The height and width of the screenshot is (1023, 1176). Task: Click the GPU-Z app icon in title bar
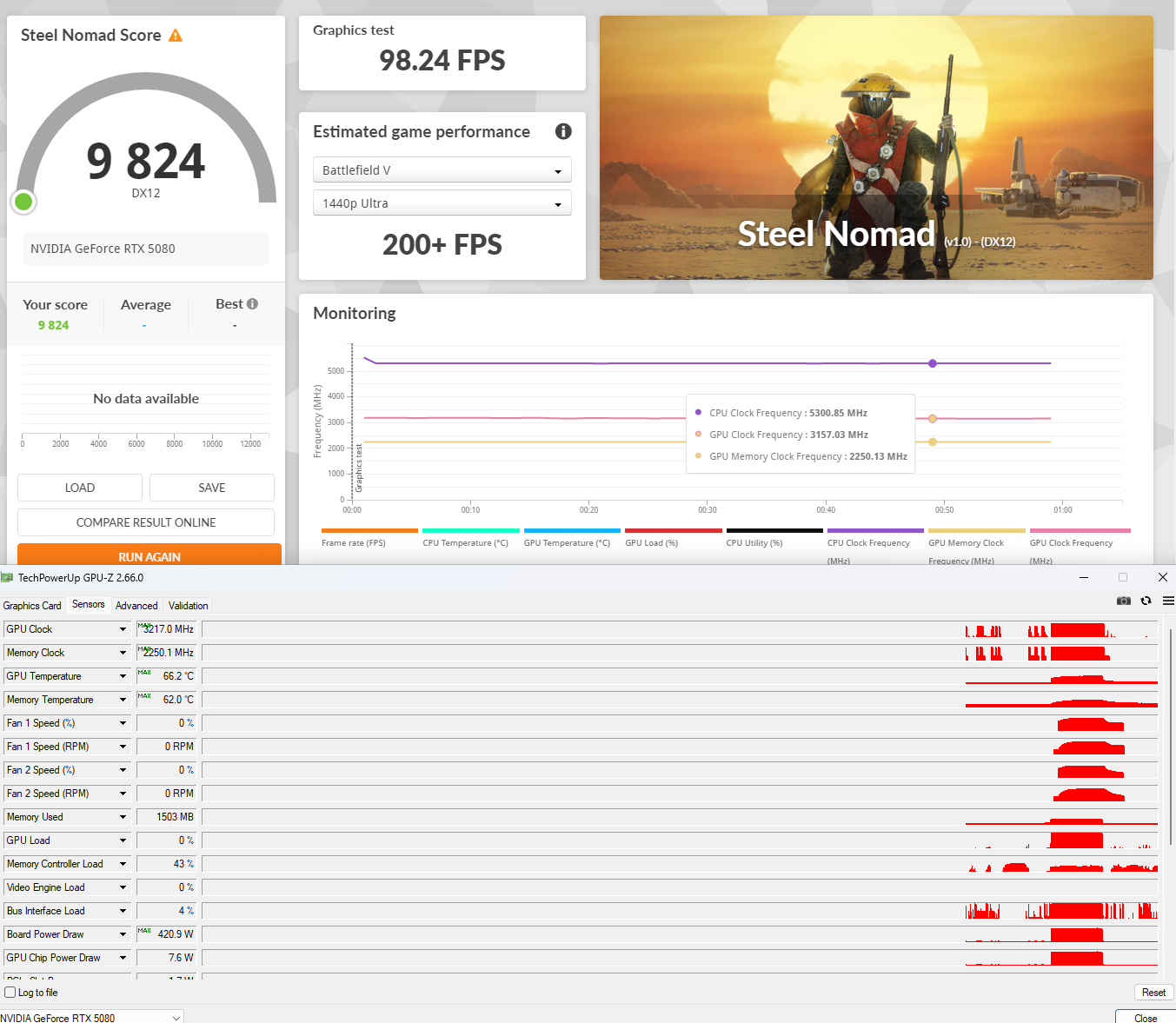click(8, 578)
